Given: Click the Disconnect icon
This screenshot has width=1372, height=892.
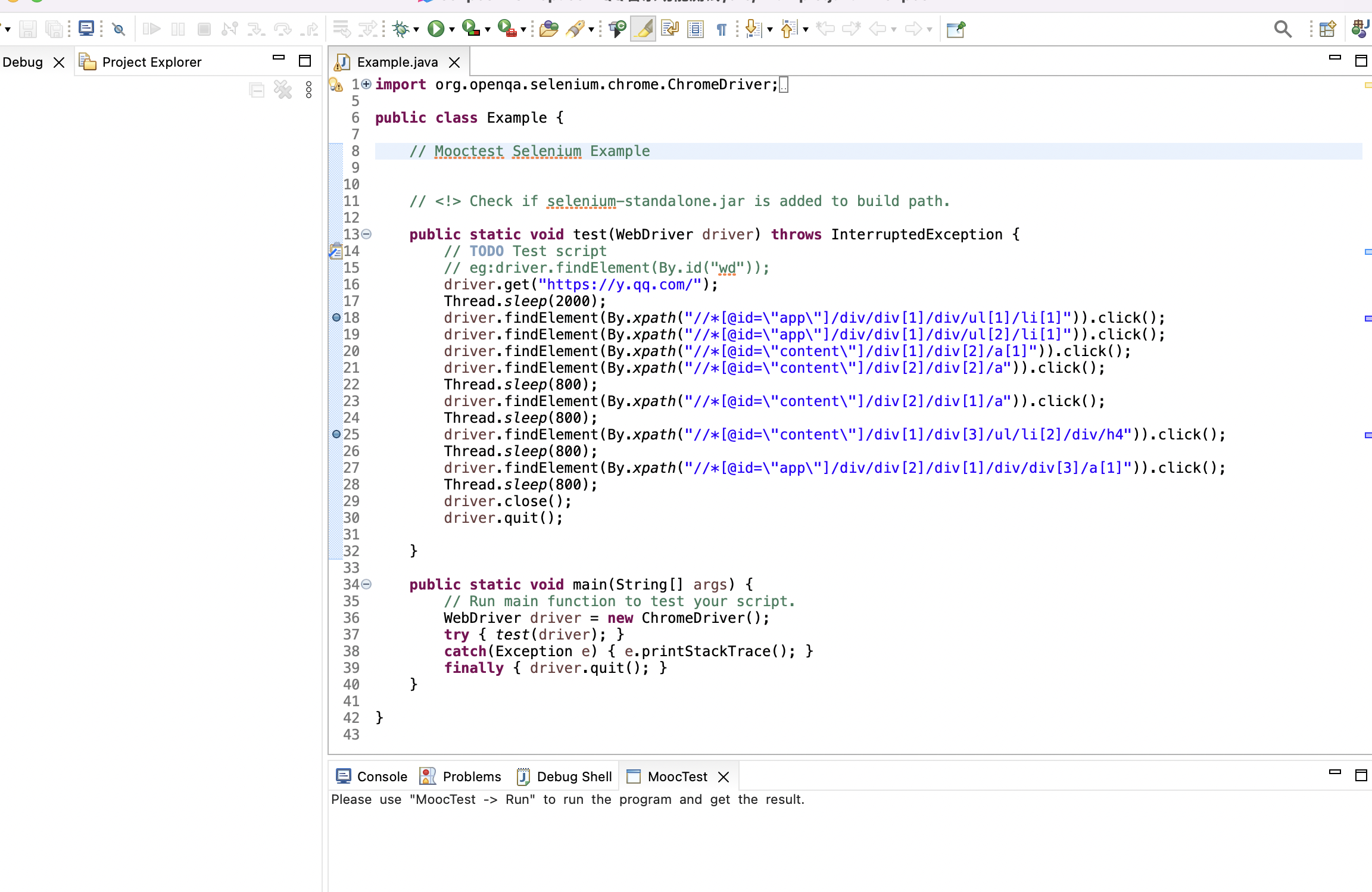Looking at the screenshot, I should click(230, 29).
